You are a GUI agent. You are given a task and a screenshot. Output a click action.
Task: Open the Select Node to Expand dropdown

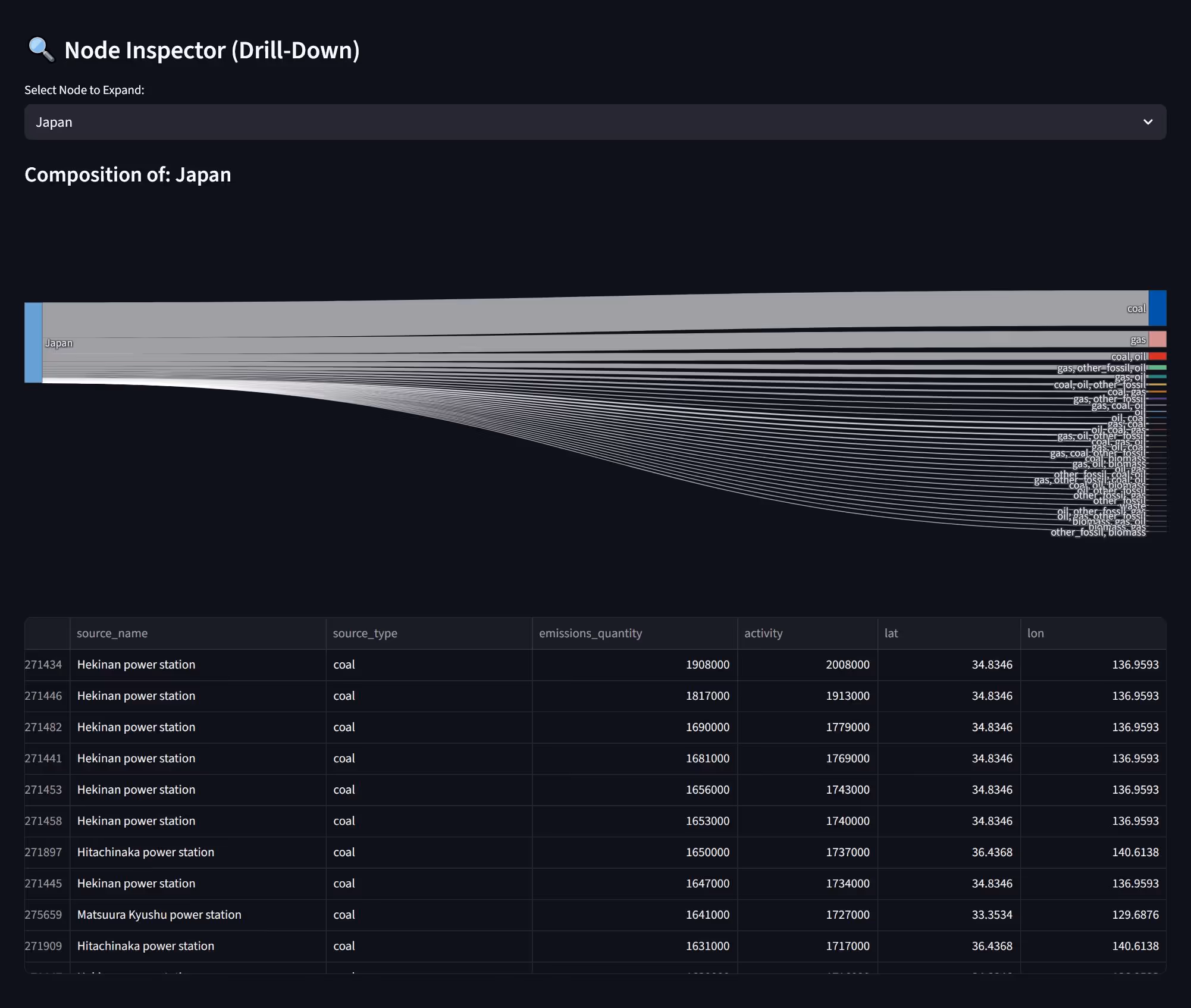tap(595, 122)
